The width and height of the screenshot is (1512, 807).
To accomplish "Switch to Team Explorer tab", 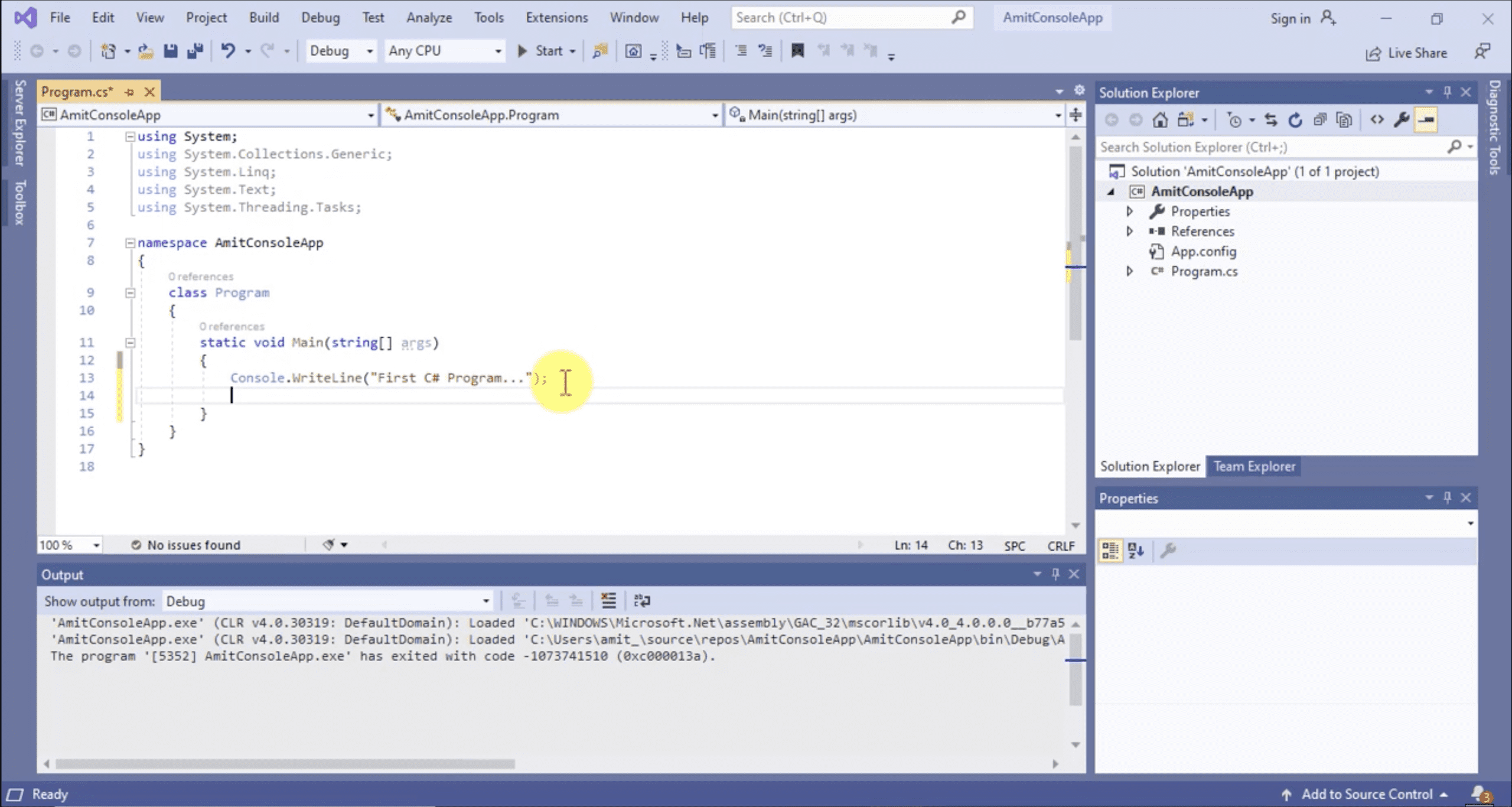I will (1254, 467).
